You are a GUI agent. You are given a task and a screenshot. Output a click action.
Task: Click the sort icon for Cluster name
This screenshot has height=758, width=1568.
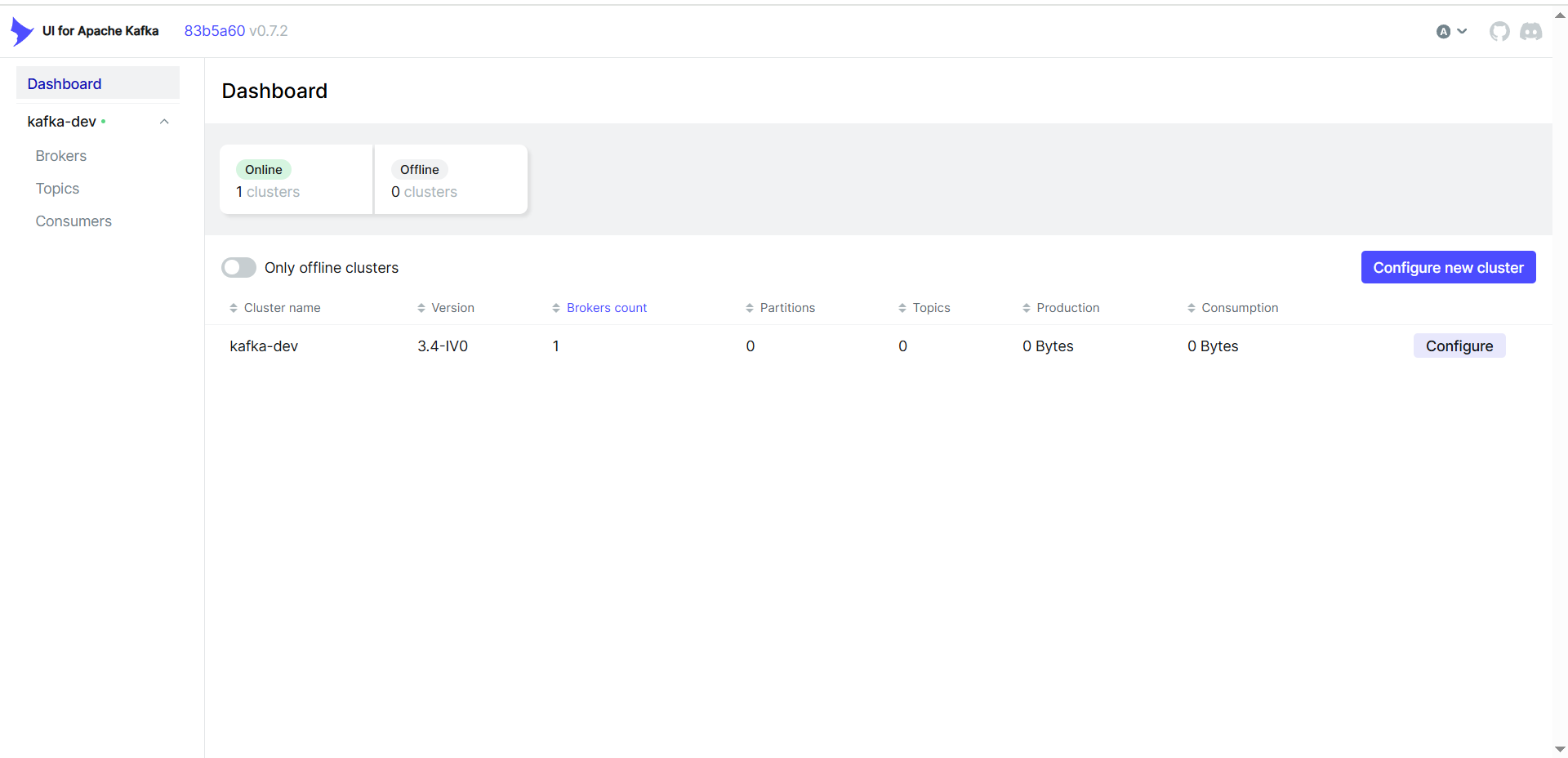(234, 308)
